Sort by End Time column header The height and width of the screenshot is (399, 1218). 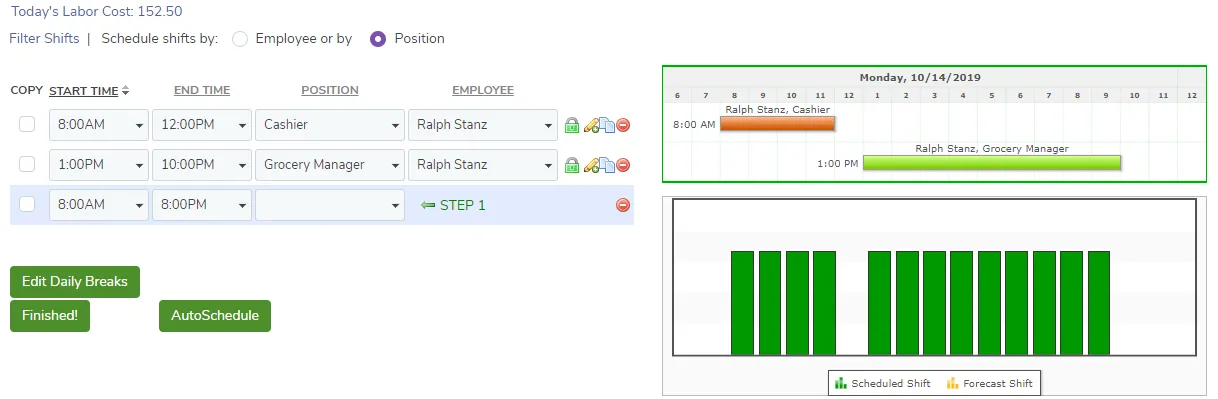click(202, 90)
